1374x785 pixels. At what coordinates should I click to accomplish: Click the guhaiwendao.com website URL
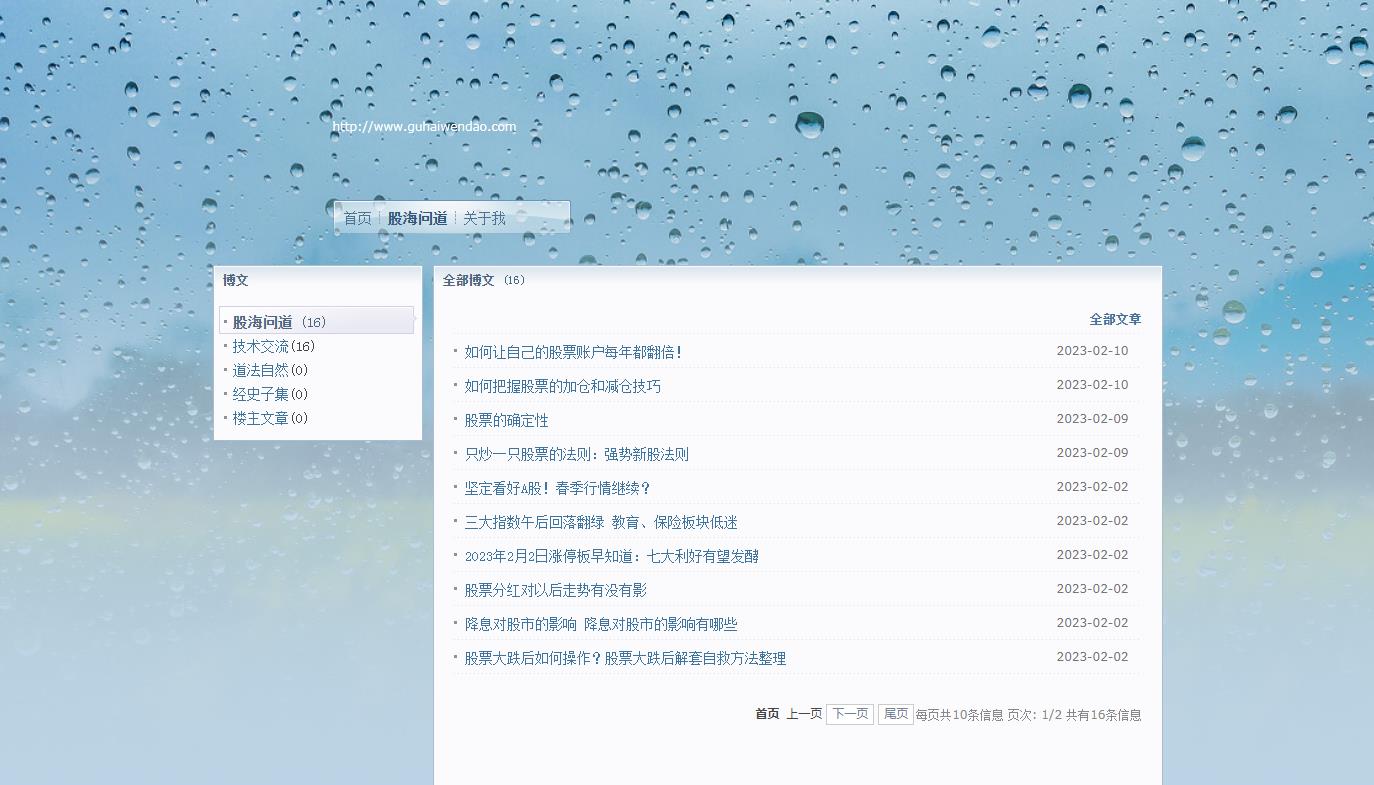[x=424, y=127]
